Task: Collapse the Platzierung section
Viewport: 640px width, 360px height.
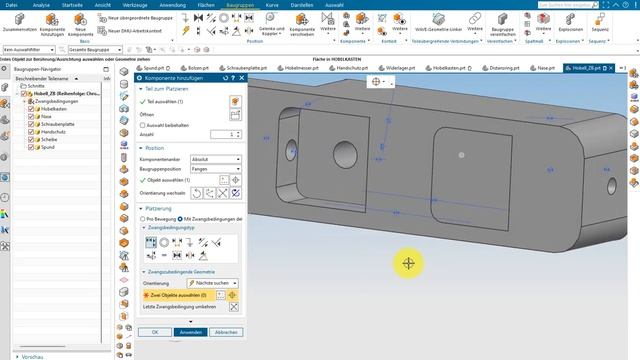Action: click(x=141, y=209)
